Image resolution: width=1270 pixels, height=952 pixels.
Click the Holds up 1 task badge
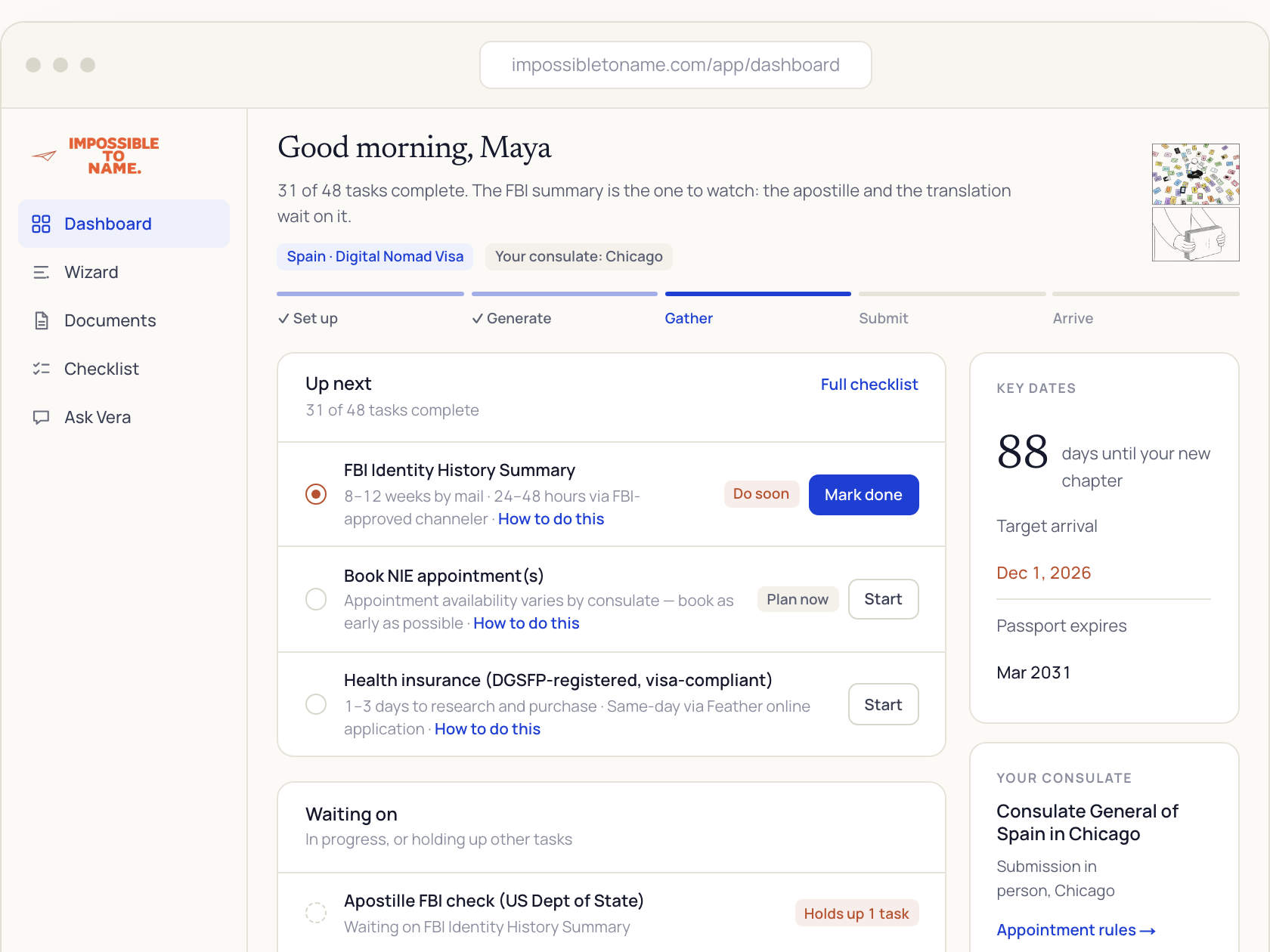pyautogui.click(x=856, y=913)
